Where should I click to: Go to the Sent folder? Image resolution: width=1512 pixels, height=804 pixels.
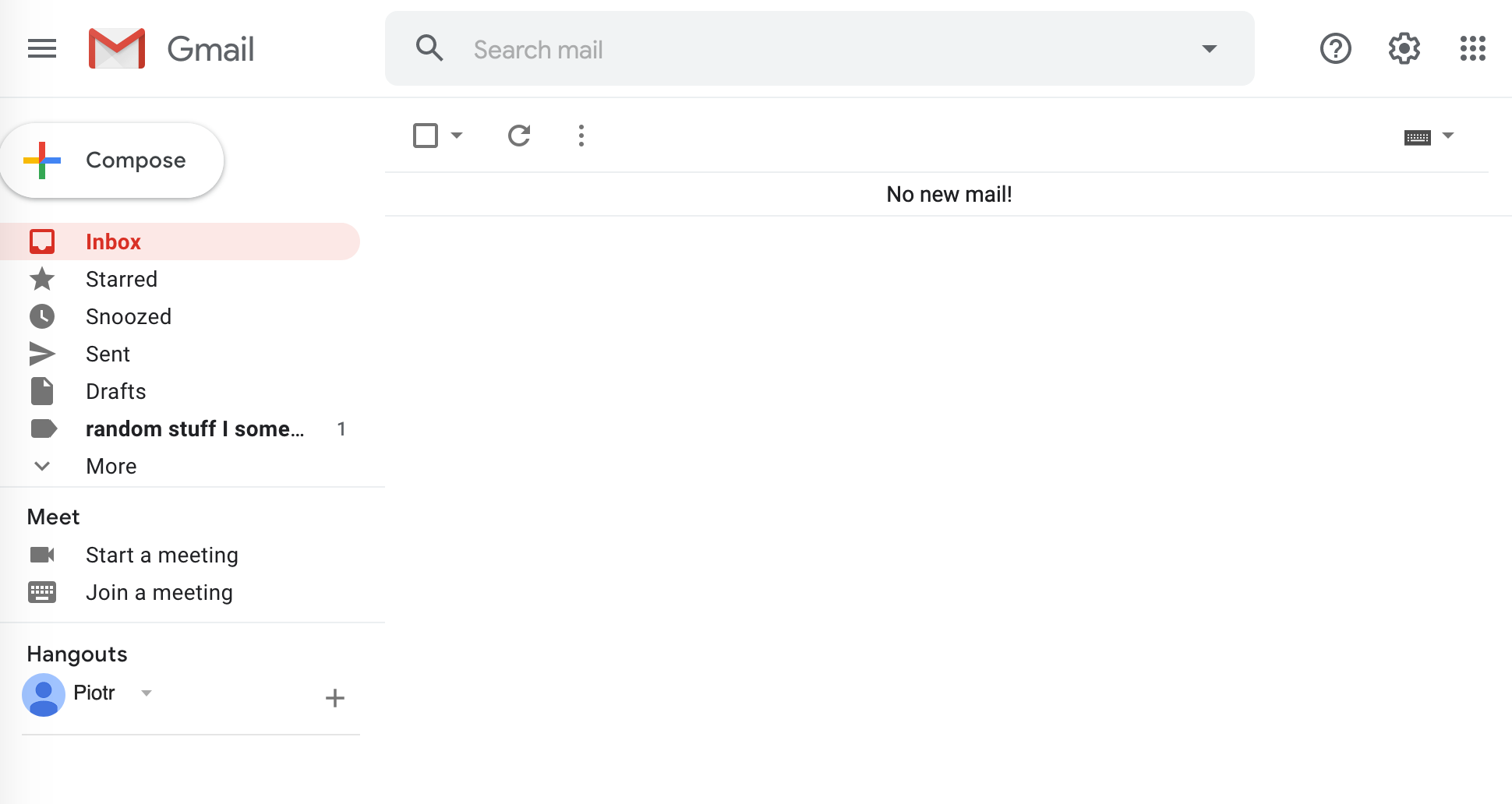(x=108, y=354)
